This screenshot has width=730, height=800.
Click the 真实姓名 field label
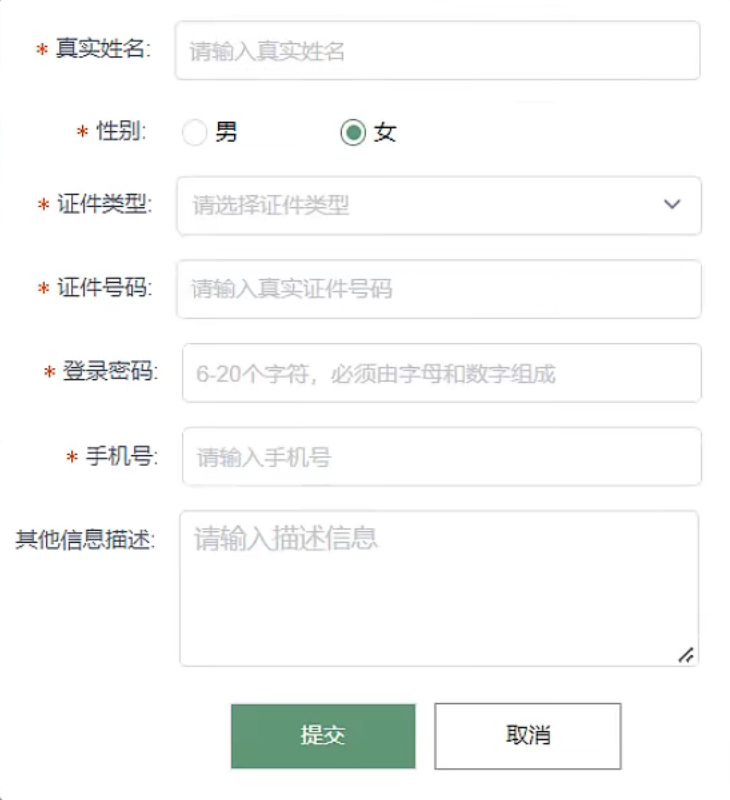click(100, 50)
